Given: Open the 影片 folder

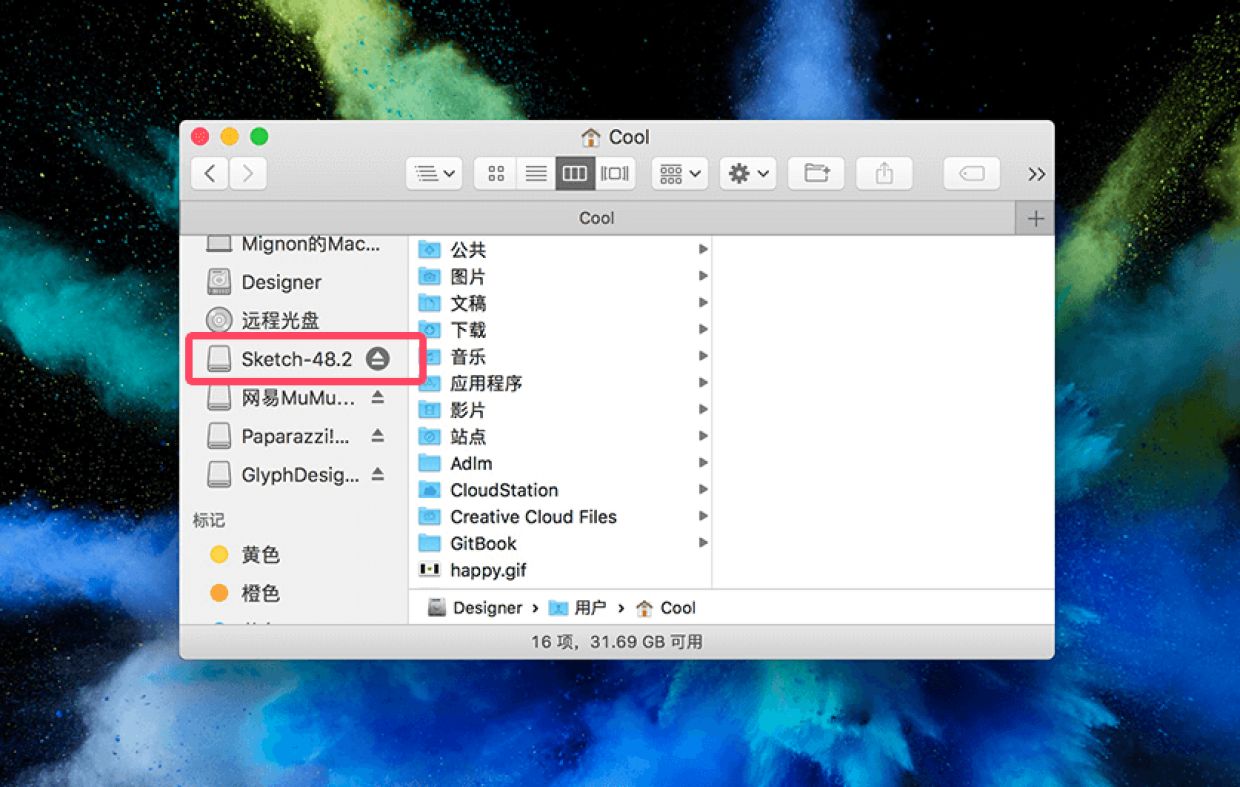Looking at the screenshot, I should (x=561, y=410).
